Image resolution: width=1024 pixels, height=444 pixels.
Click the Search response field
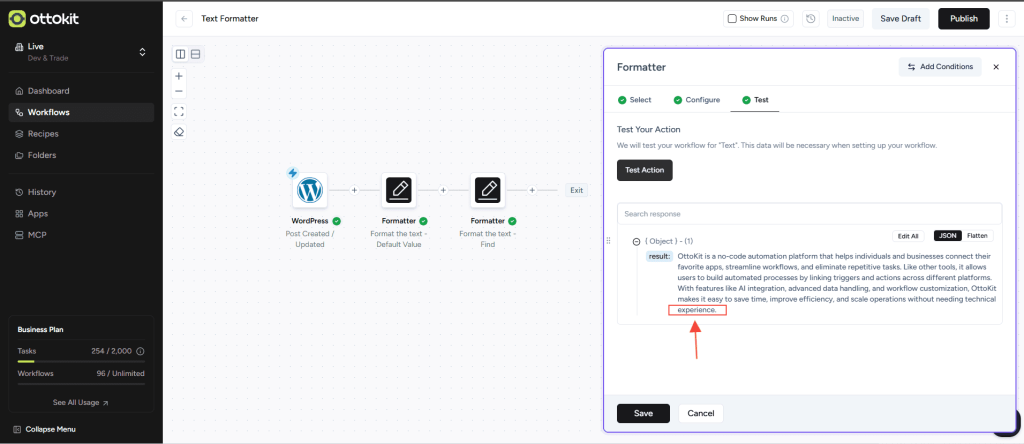tap(809, 214)
